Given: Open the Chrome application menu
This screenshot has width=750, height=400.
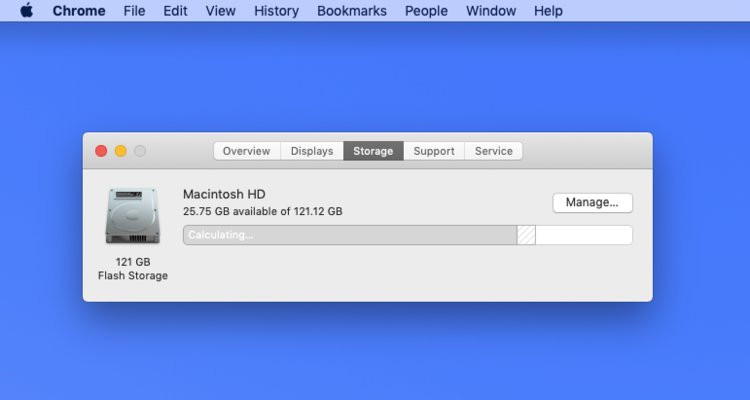Looking at the screenshot, I should tap(80, 11).
